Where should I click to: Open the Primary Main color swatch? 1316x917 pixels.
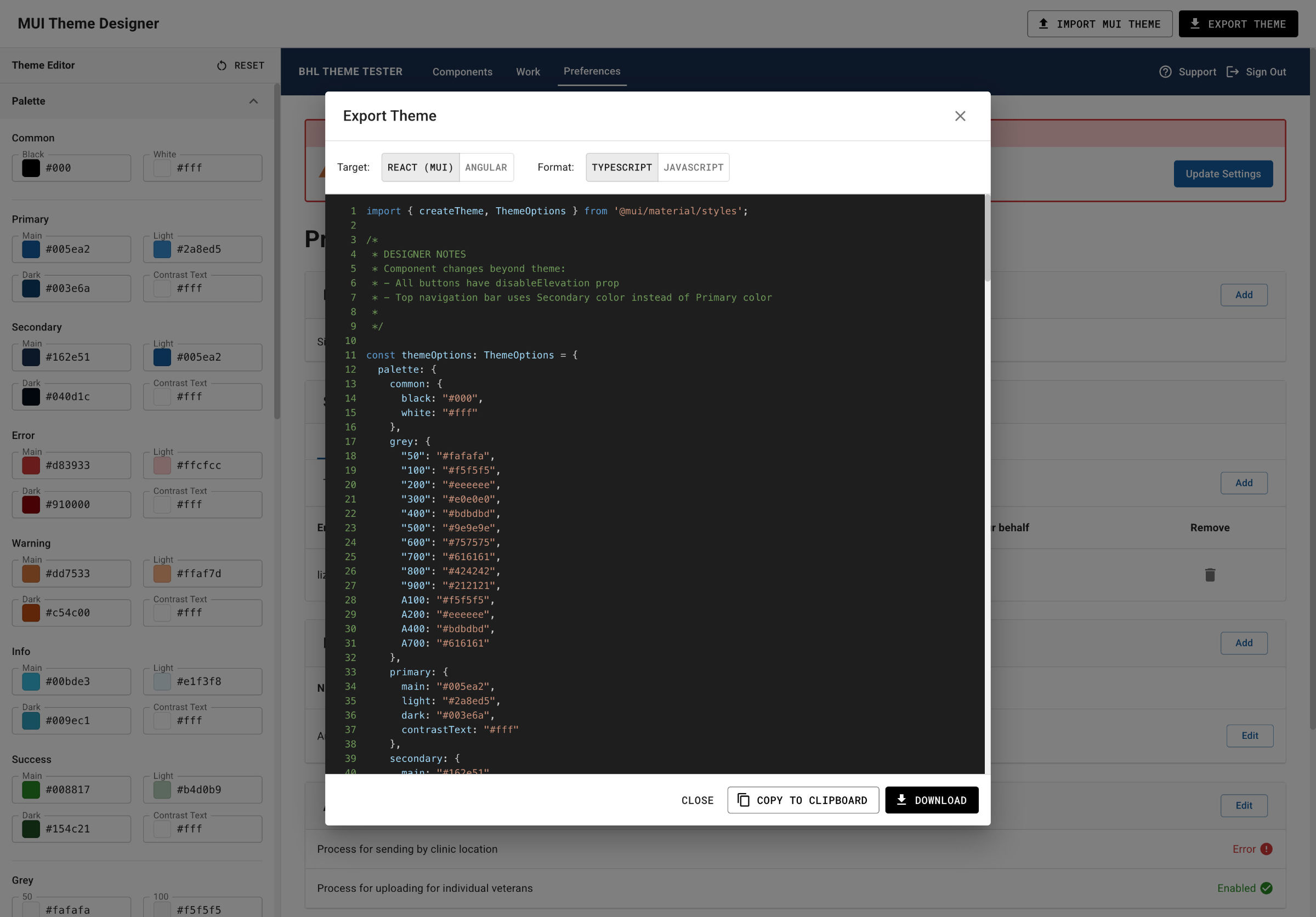[30, 249]
